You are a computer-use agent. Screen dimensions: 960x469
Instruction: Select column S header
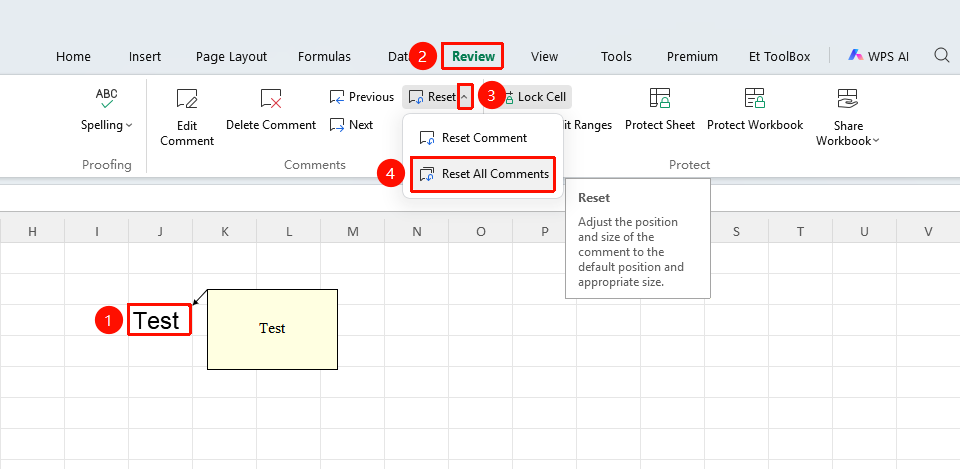pos(737,231)
